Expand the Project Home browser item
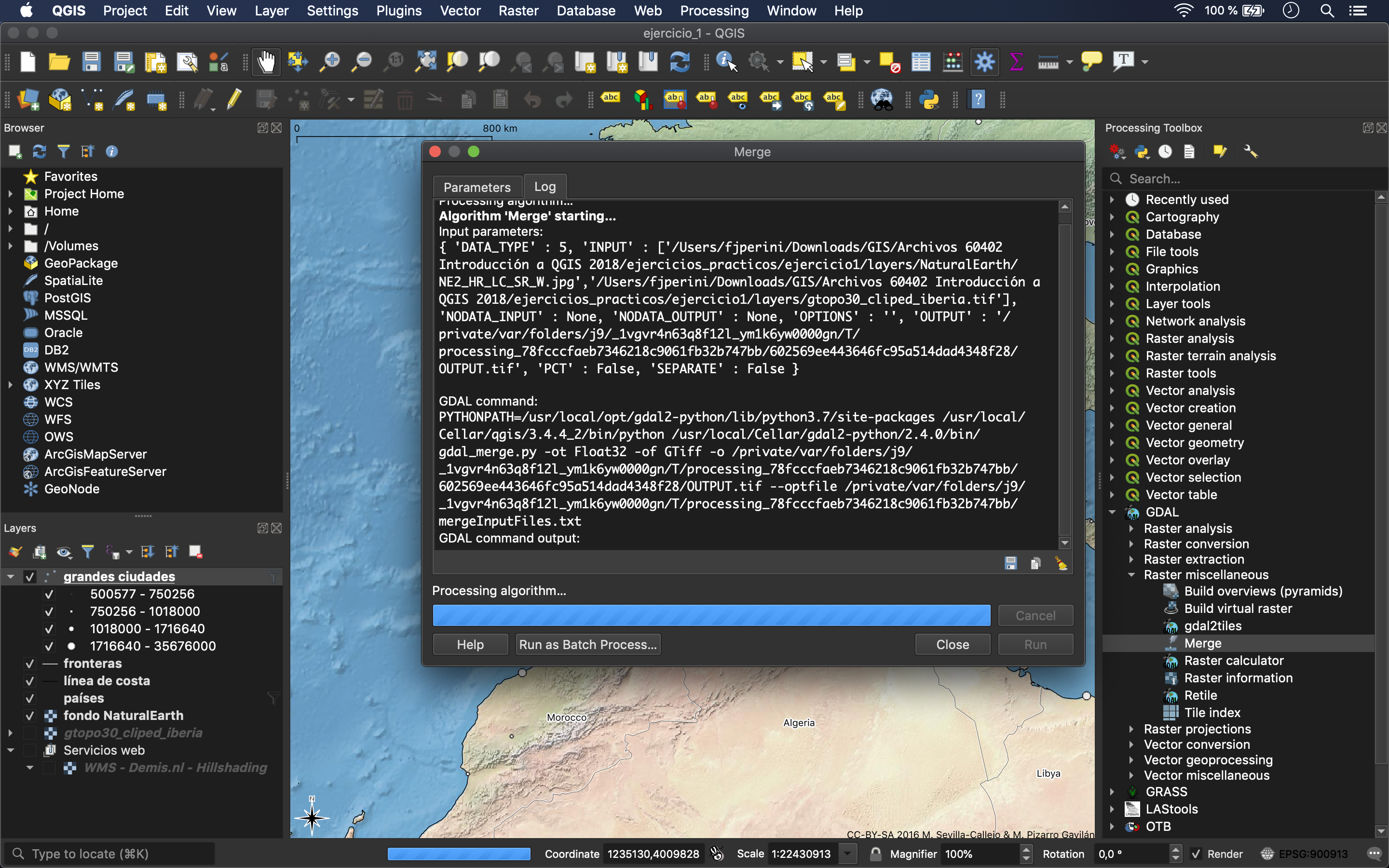Viewport: 1389px width, 868px height. pyautogui.click(x=10, y=194)
